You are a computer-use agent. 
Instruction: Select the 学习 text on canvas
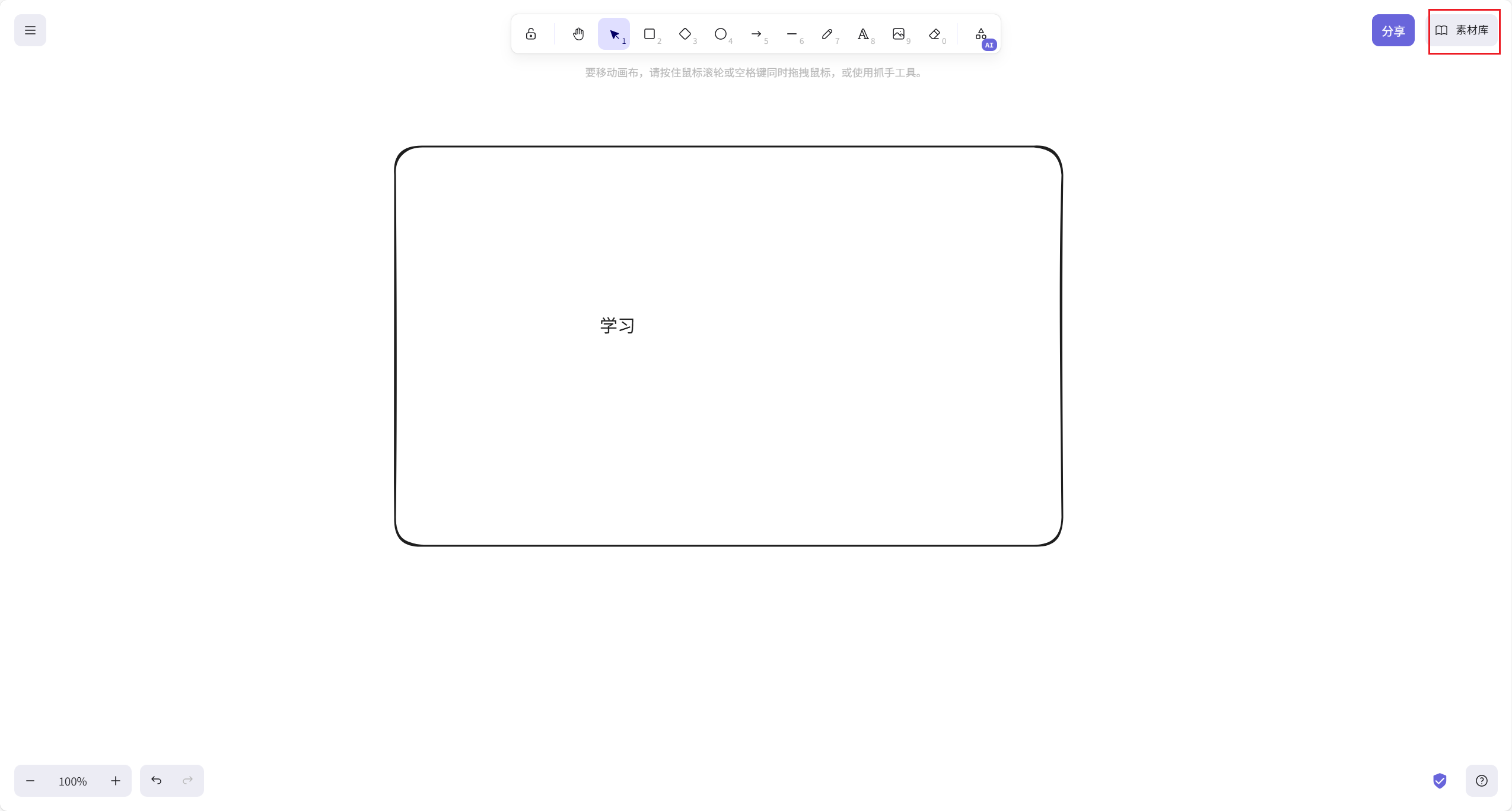pos(617,325)
